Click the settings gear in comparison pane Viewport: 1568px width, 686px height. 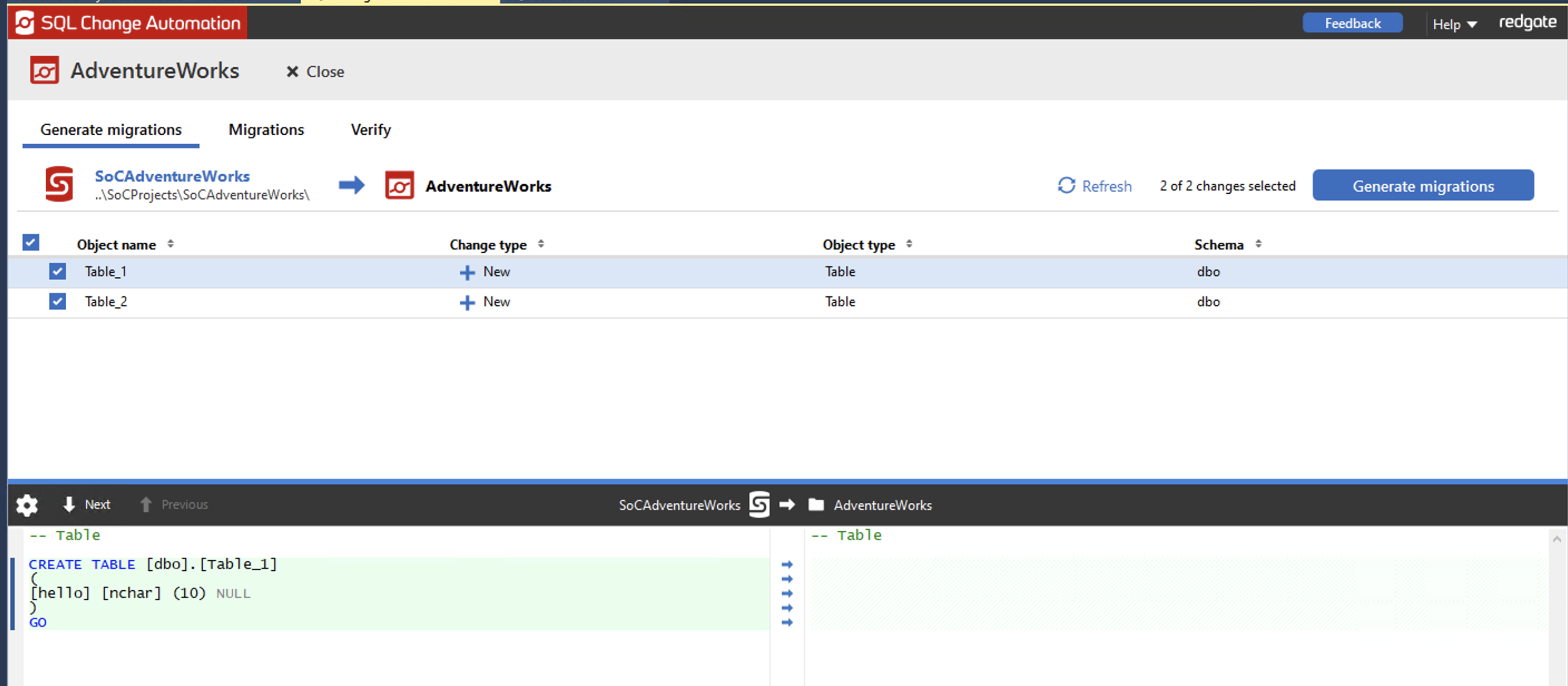[27, 504]
